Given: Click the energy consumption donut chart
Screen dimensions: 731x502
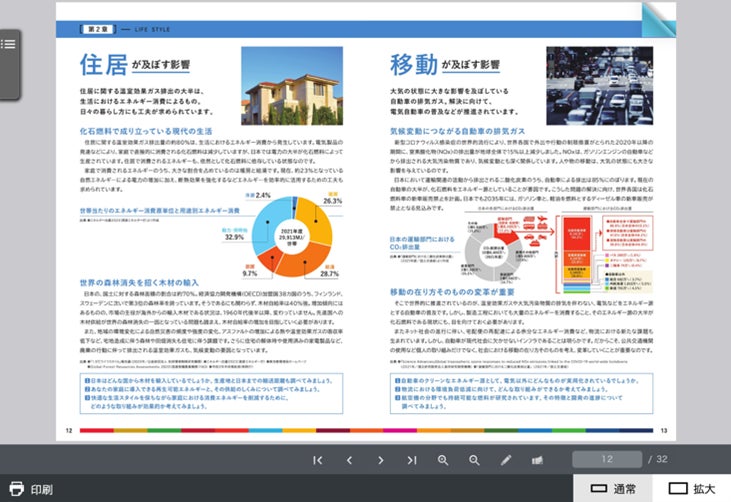Looking at the screenshot, I should pyautogui.click(x=292, y=237).
